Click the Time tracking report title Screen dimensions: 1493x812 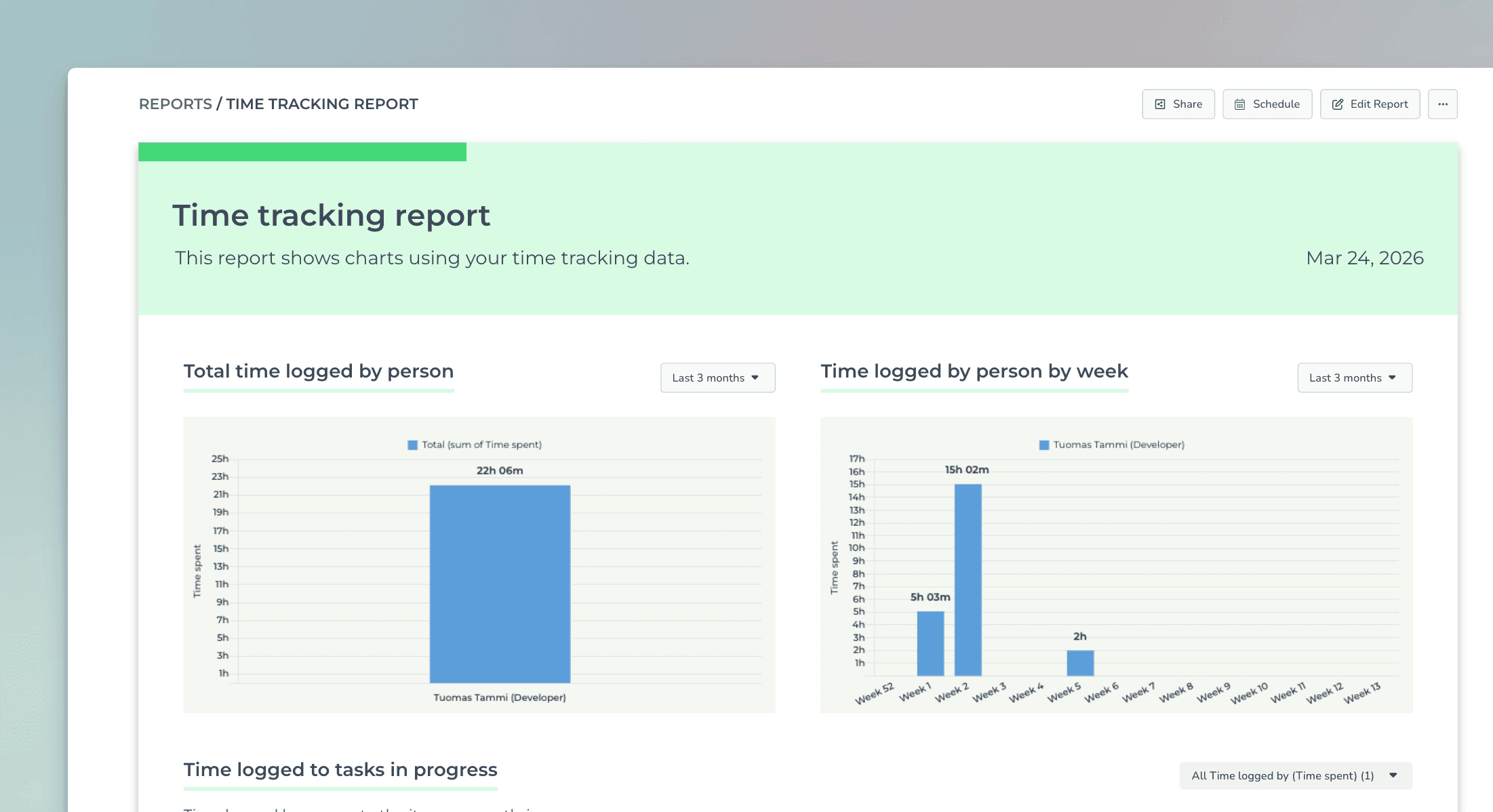click(x=331, y=216)
